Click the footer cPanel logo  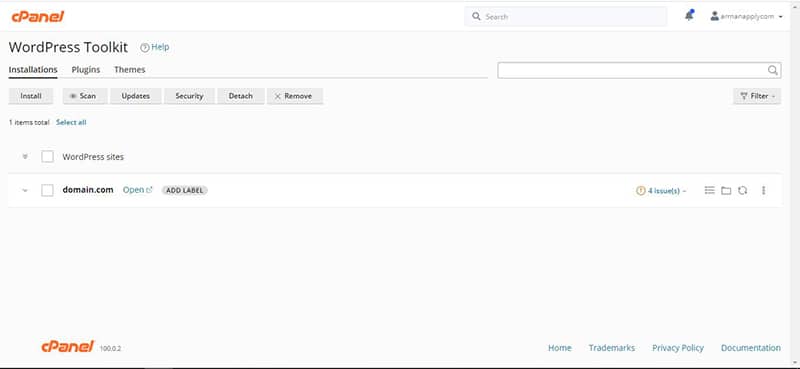pyautogui.click(x=68, y=347)
